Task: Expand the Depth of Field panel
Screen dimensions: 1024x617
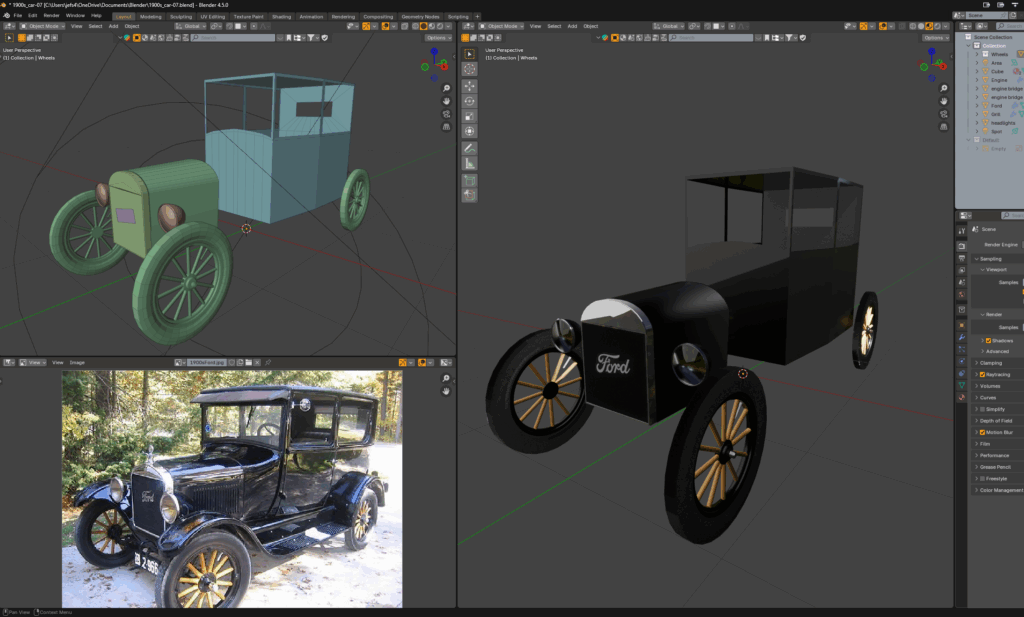Action: (x=995, y=420)
